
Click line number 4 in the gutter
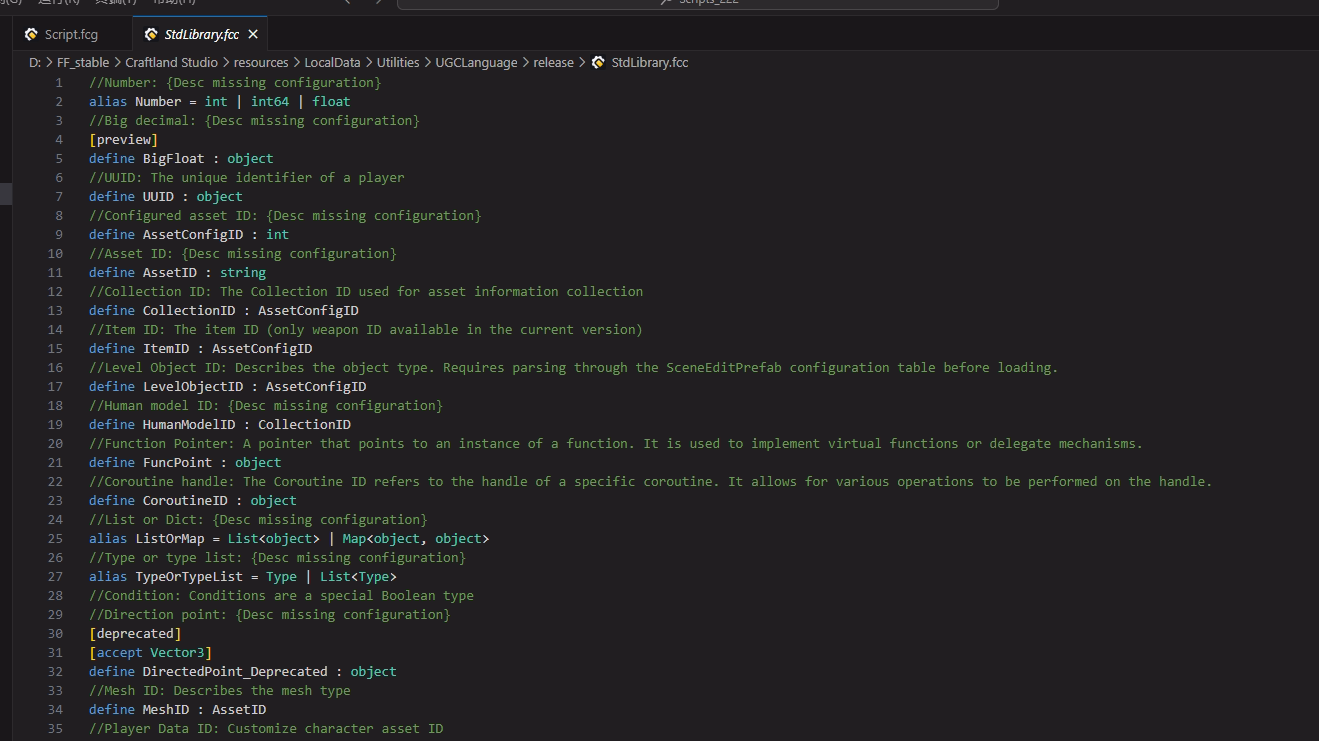(x=59, y=139)
